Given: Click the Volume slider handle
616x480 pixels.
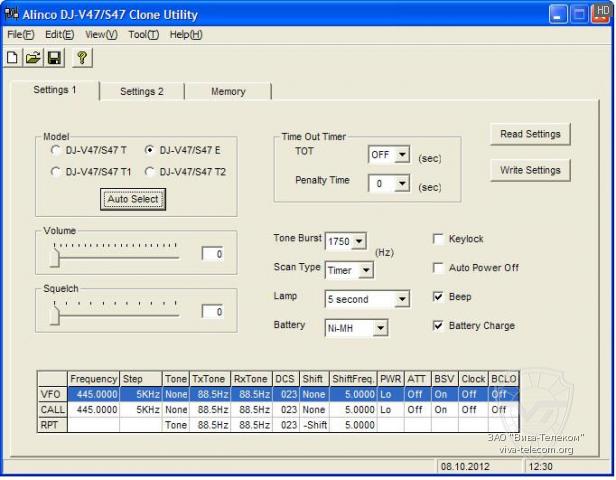Looking at the screenshot, I should point(56,258).
